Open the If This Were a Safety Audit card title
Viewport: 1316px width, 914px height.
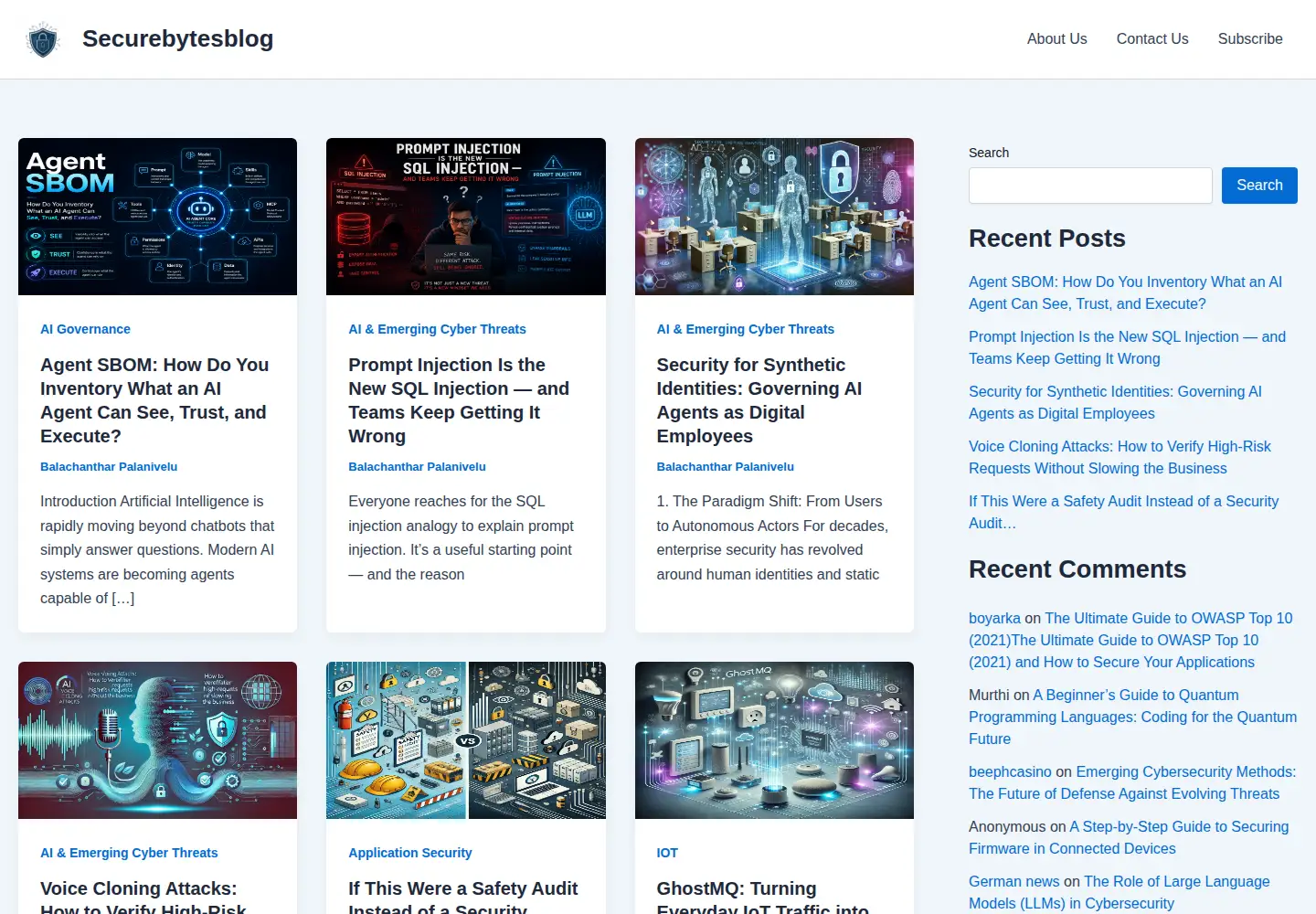(463, 899)
